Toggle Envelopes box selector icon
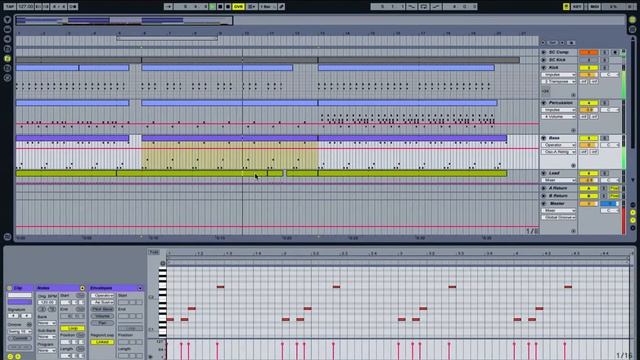 click(x=140, y=288)
